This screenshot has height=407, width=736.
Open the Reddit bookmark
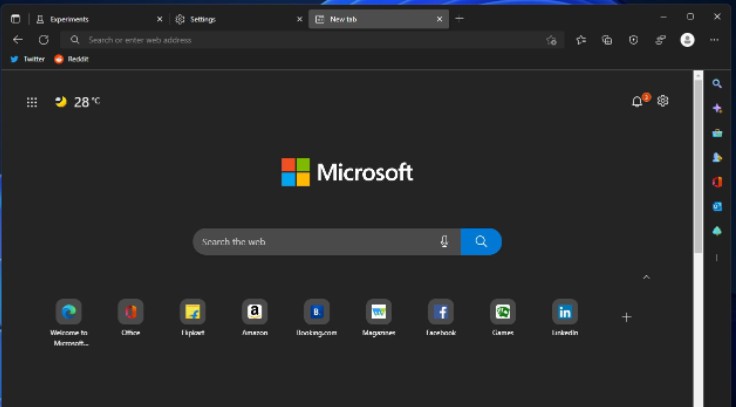click(72, 59)
